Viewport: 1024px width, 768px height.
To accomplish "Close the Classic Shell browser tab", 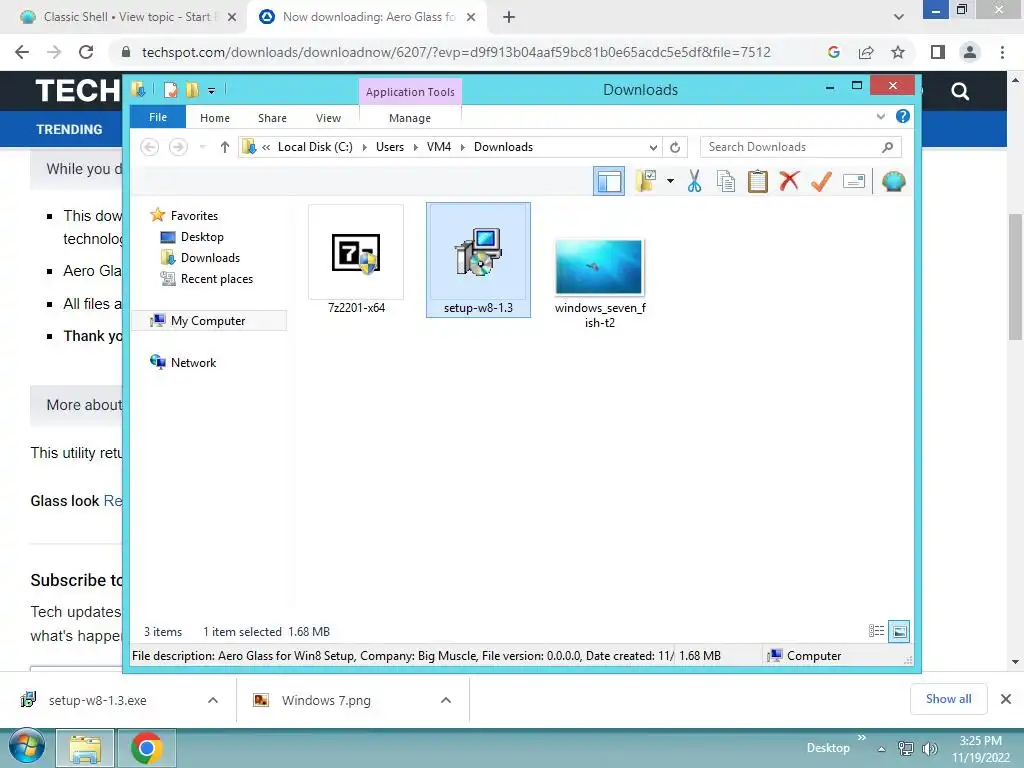I will pos(232,17).
